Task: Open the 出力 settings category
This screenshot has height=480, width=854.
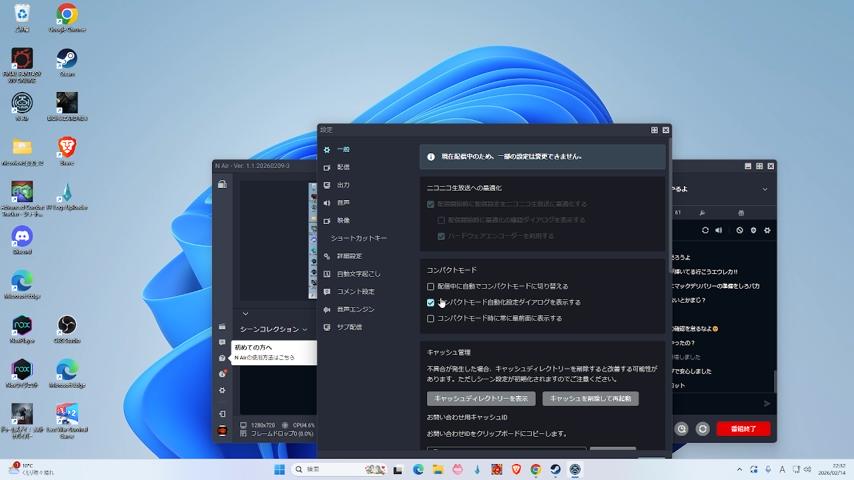Action: [343, 185]
